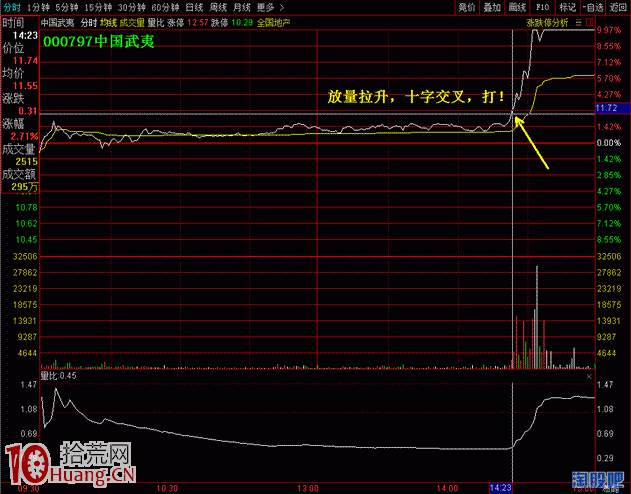Screen dimensions: 631x494
Task: Switch to the 15分钟 period tab
Action: (x=98, y=7)
